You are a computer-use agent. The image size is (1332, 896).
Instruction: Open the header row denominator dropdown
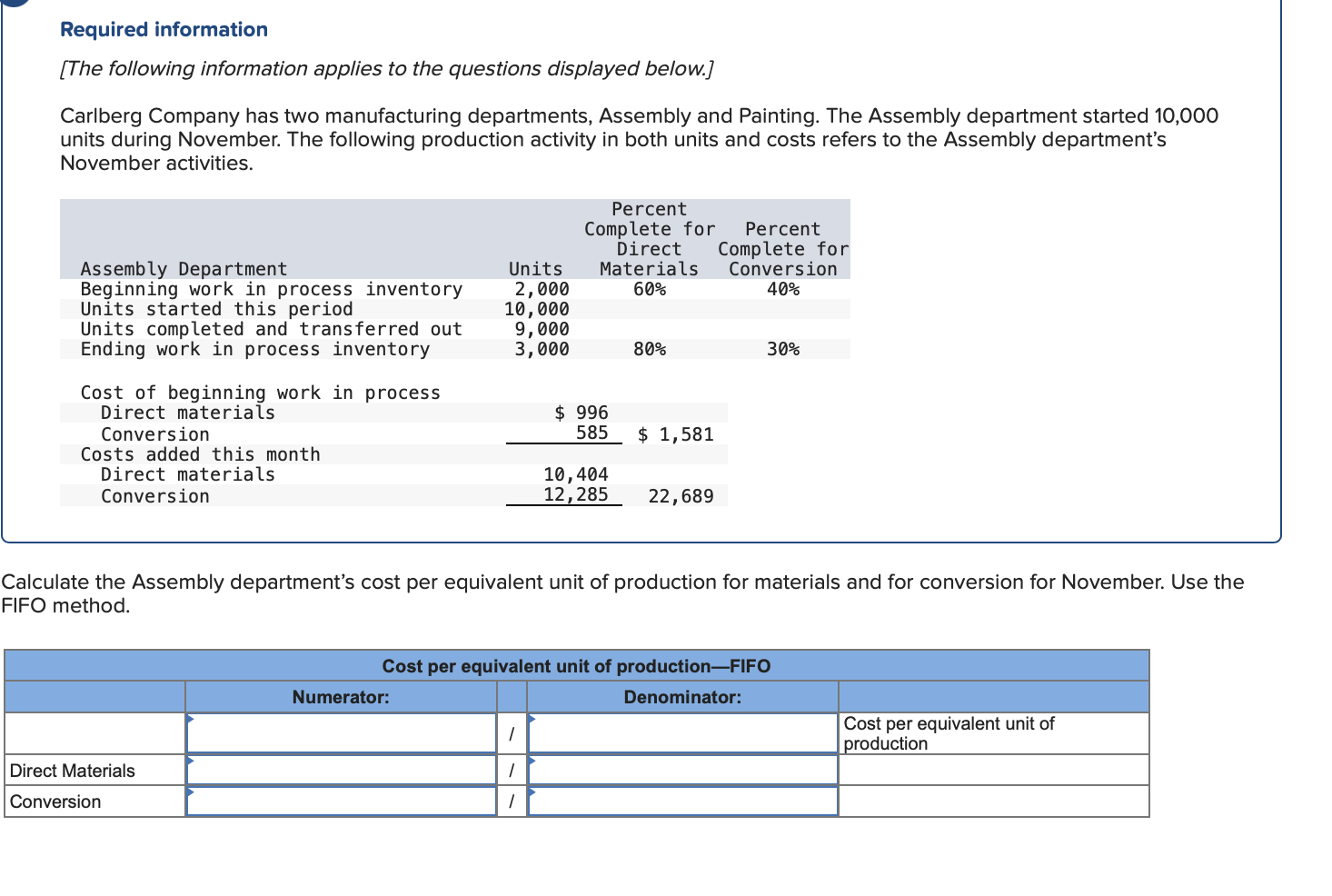click(682, 733)
